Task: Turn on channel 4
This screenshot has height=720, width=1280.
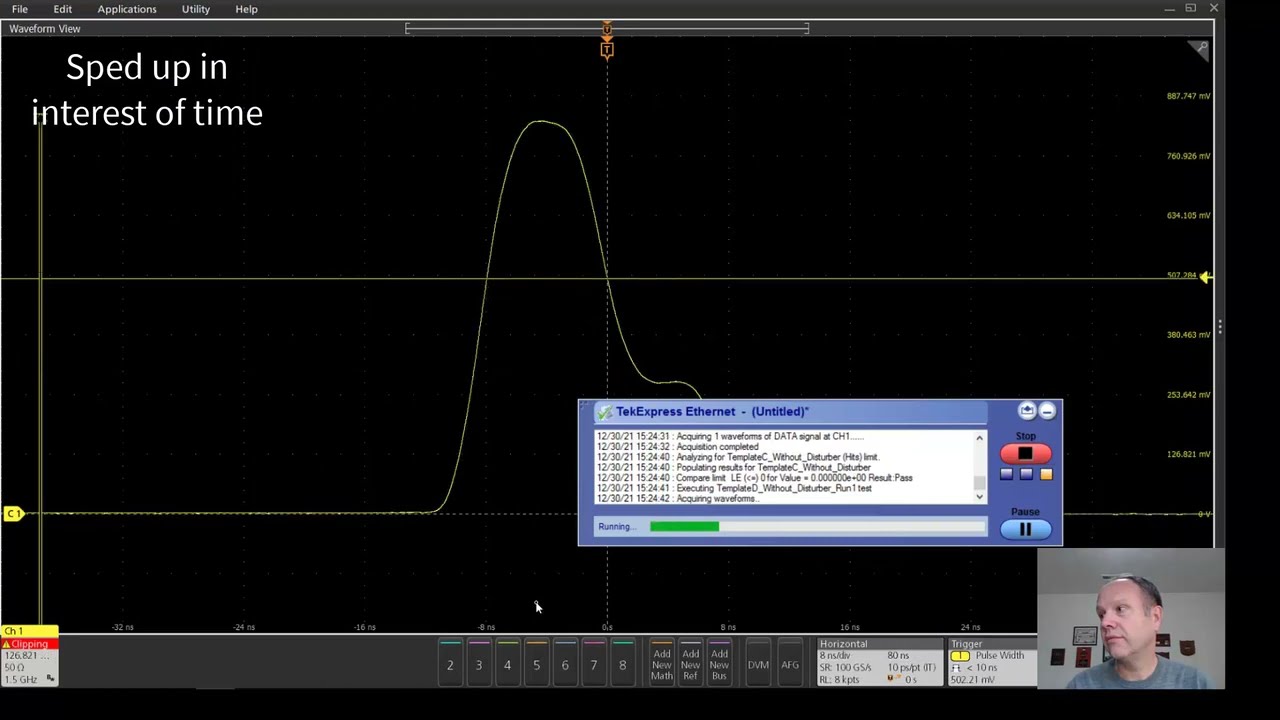Action: 507,662
